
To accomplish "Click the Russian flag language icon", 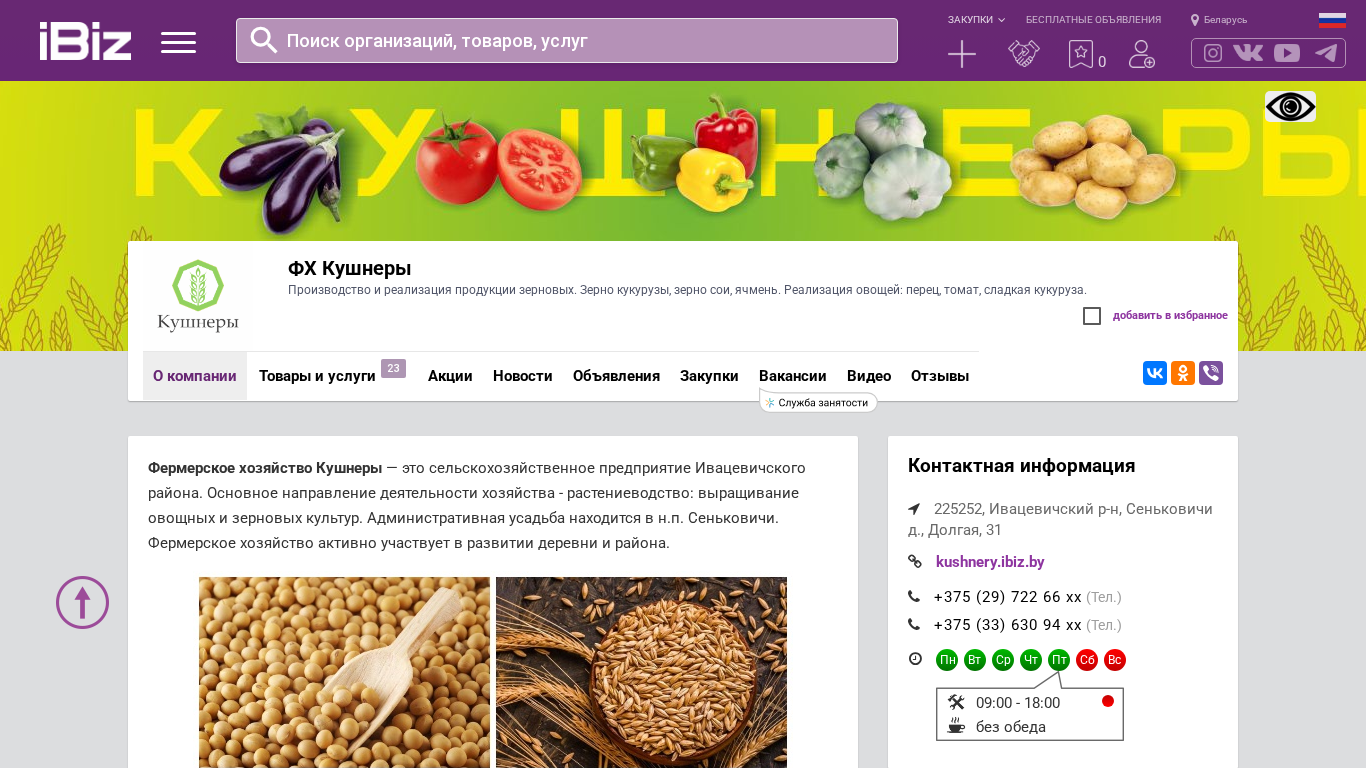I will (1332, 20).
